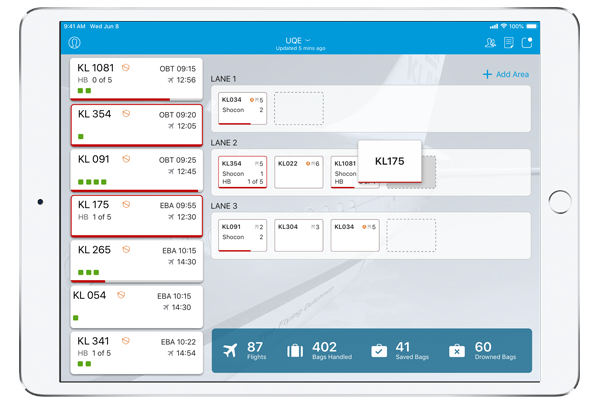Image resolution: width=600 pixels, height=401 pixels.
Task: Click orange dot on Lane 2 KL022 tile
Action: pos(308,164)
